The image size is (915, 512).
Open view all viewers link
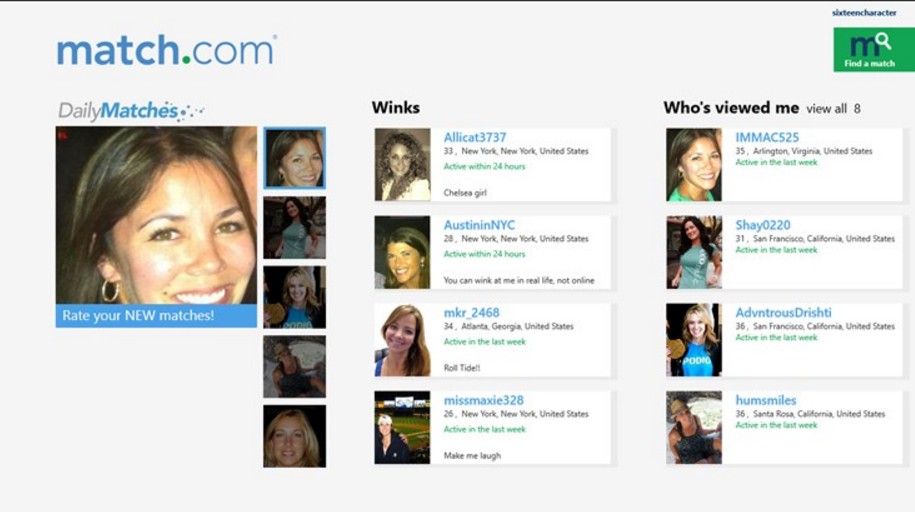(826, 109)
